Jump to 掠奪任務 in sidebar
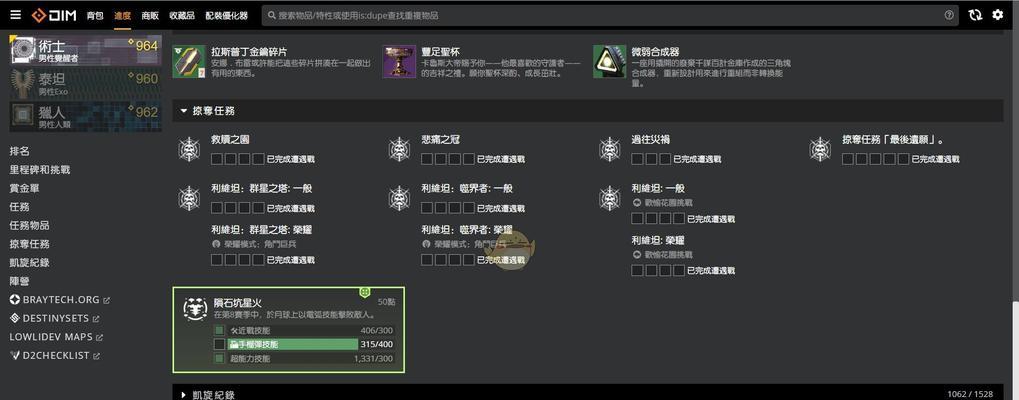 click(29, 244)
